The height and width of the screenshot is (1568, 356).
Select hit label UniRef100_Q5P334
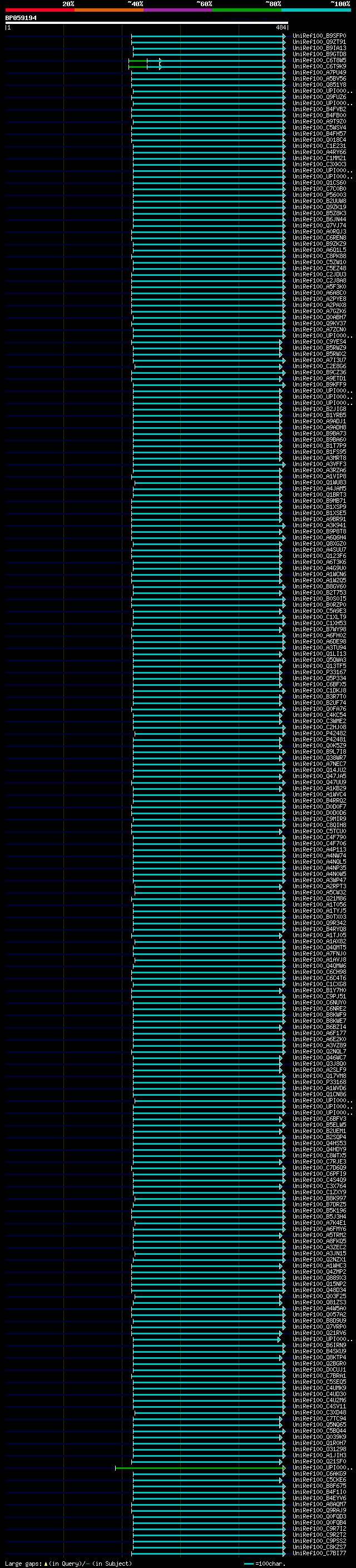319,678
